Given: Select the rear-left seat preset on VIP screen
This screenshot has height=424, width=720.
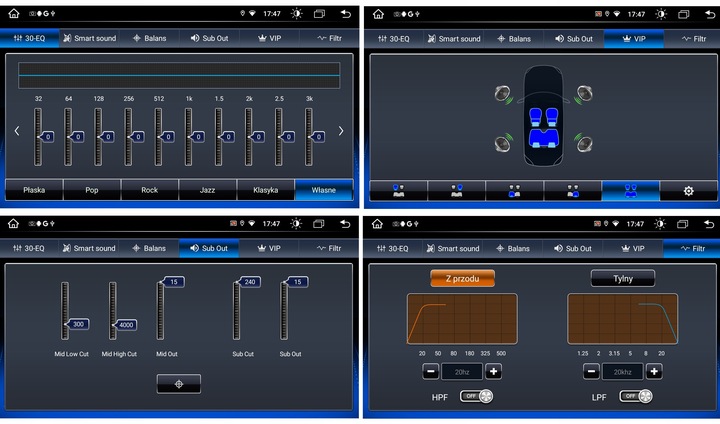Looking at the screenshot, I should click(x=514, y=191).
